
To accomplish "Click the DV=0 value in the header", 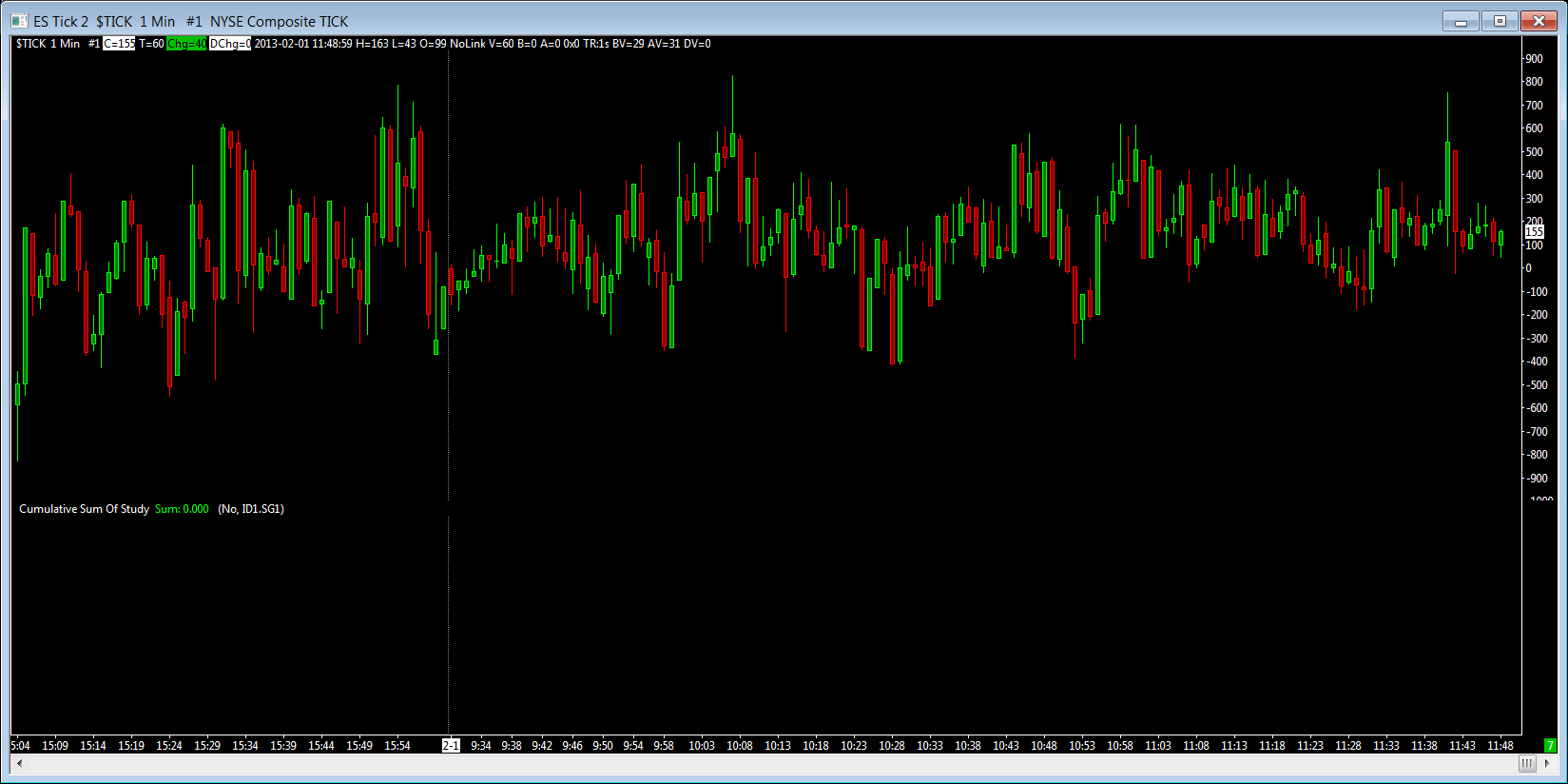I will [697, 44].
